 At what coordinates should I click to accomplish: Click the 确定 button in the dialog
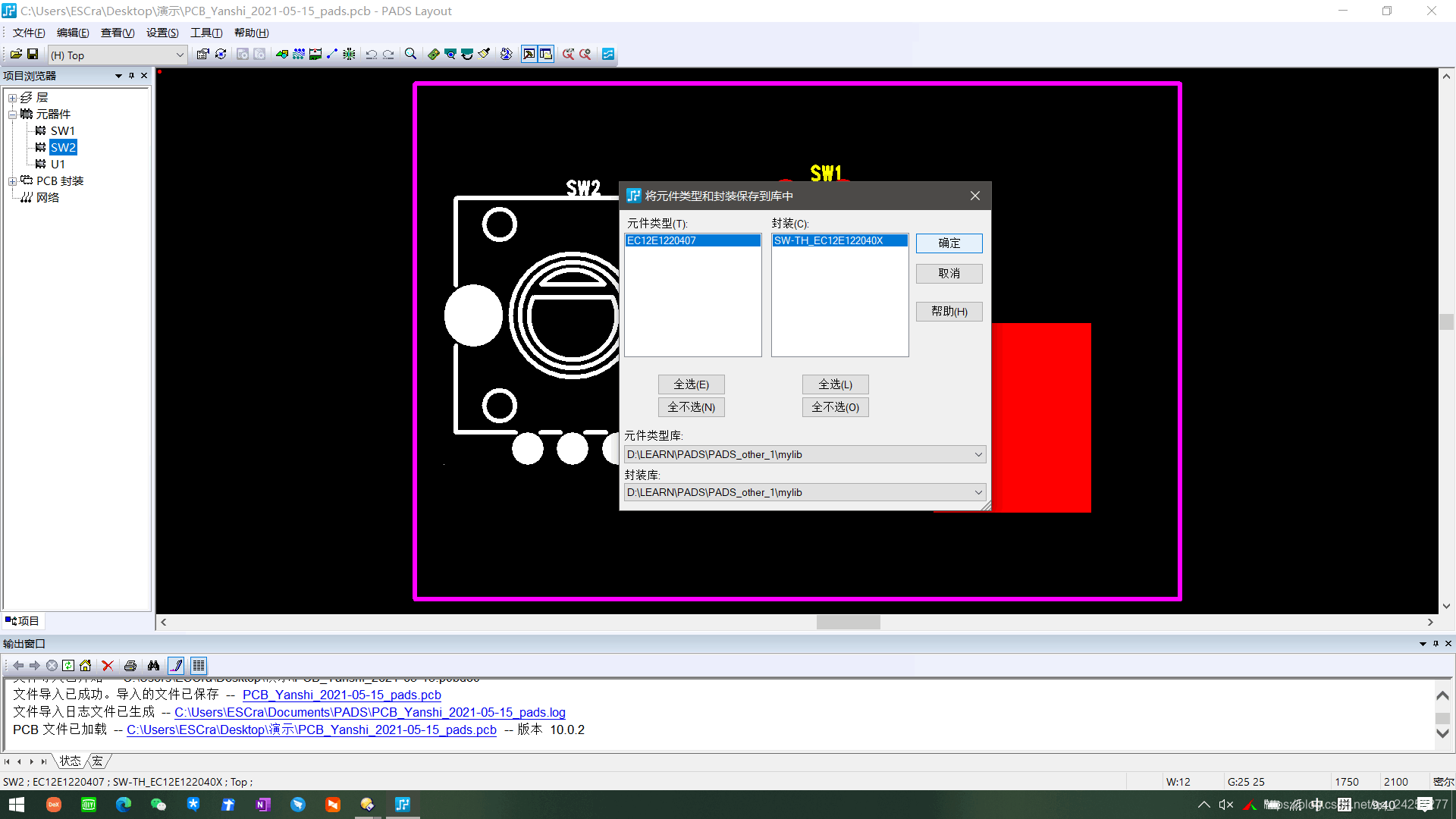point(949,243)
